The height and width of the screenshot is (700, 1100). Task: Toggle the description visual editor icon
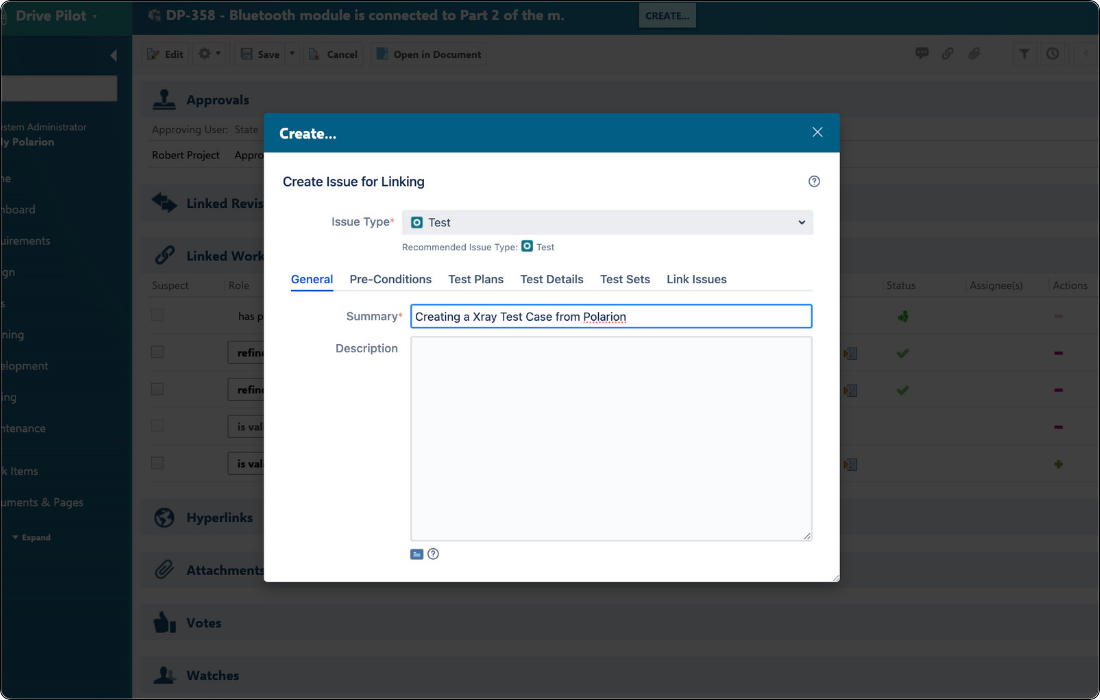pyautogui.click(x=417, y=554)
